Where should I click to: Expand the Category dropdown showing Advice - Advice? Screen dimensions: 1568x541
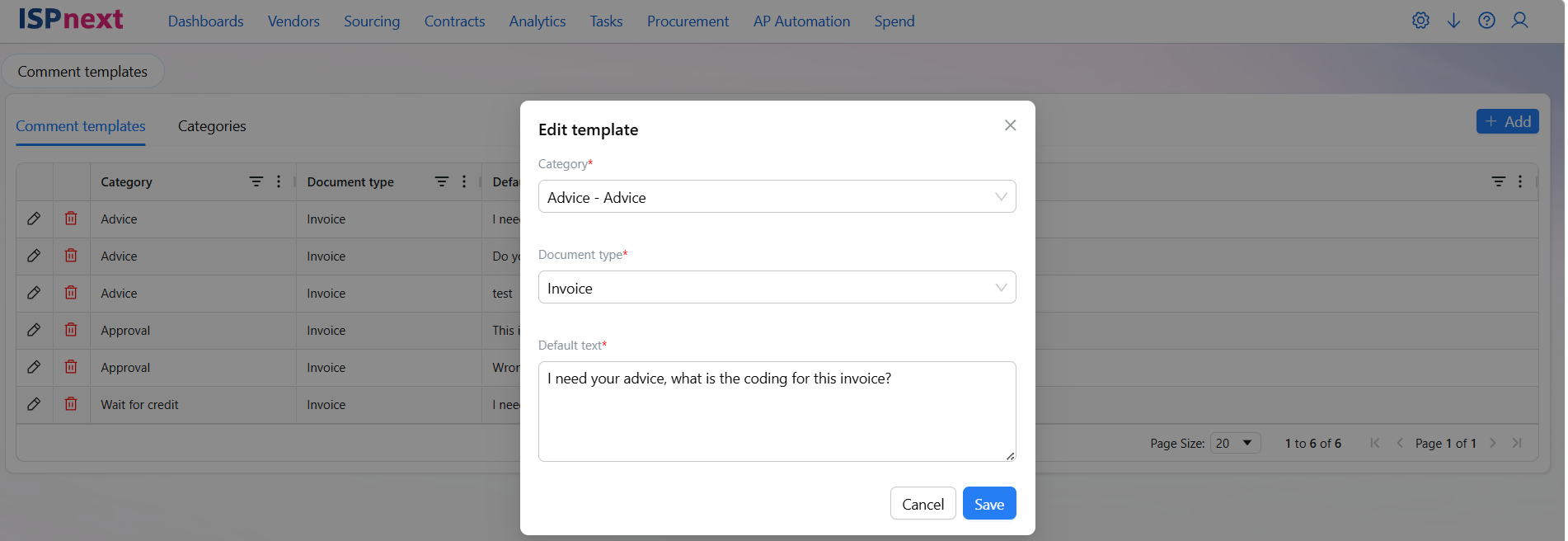pyautogui.click(x=777, y=196)
